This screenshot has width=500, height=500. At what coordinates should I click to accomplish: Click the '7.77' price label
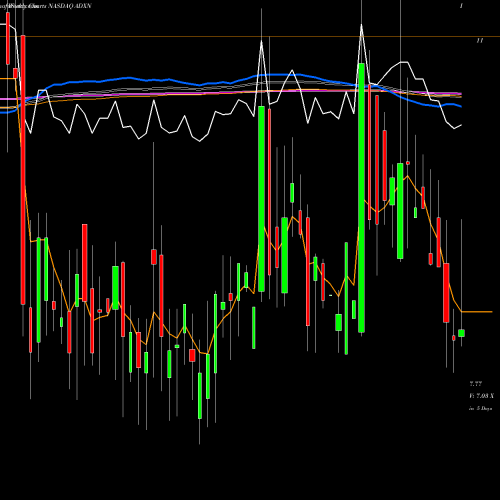[476, 384]
